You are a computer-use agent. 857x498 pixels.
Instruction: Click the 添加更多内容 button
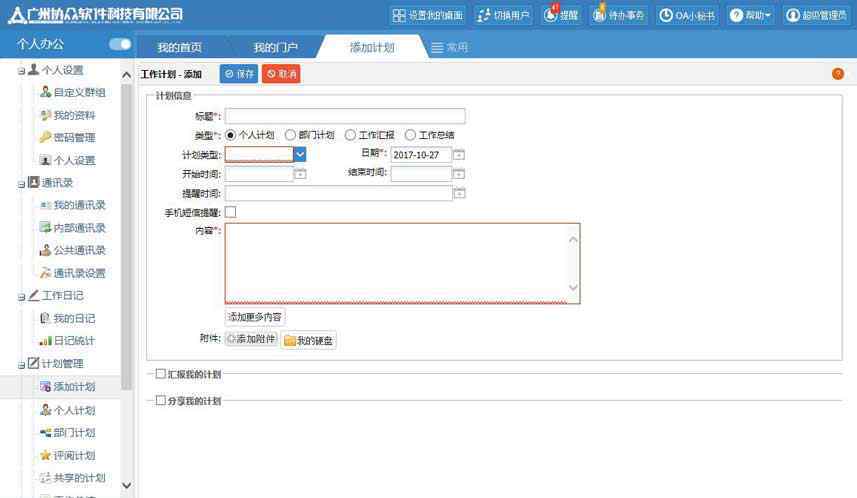(x=255, y=317)
